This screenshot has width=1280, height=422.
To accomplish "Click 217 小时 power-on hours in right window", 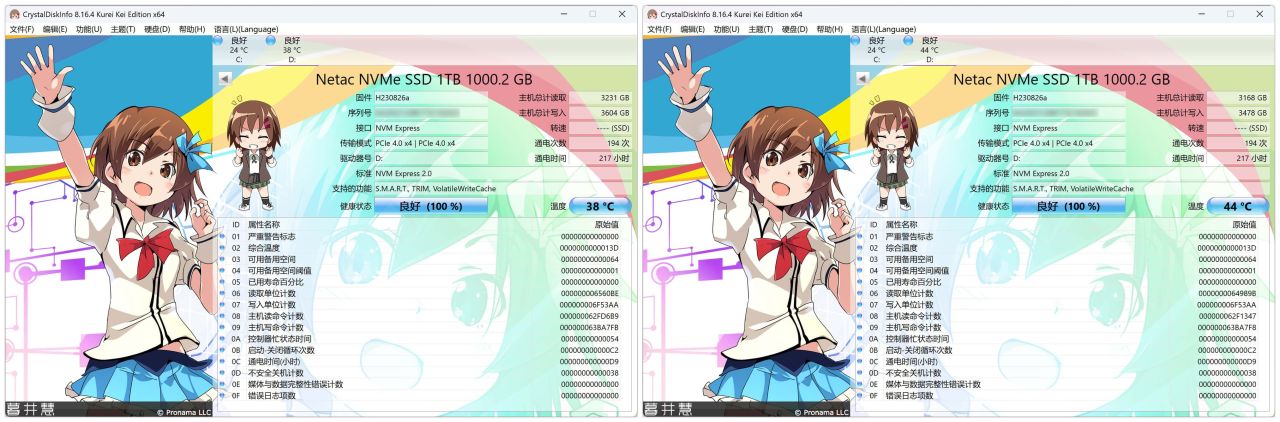I will tap(1238, 158).
